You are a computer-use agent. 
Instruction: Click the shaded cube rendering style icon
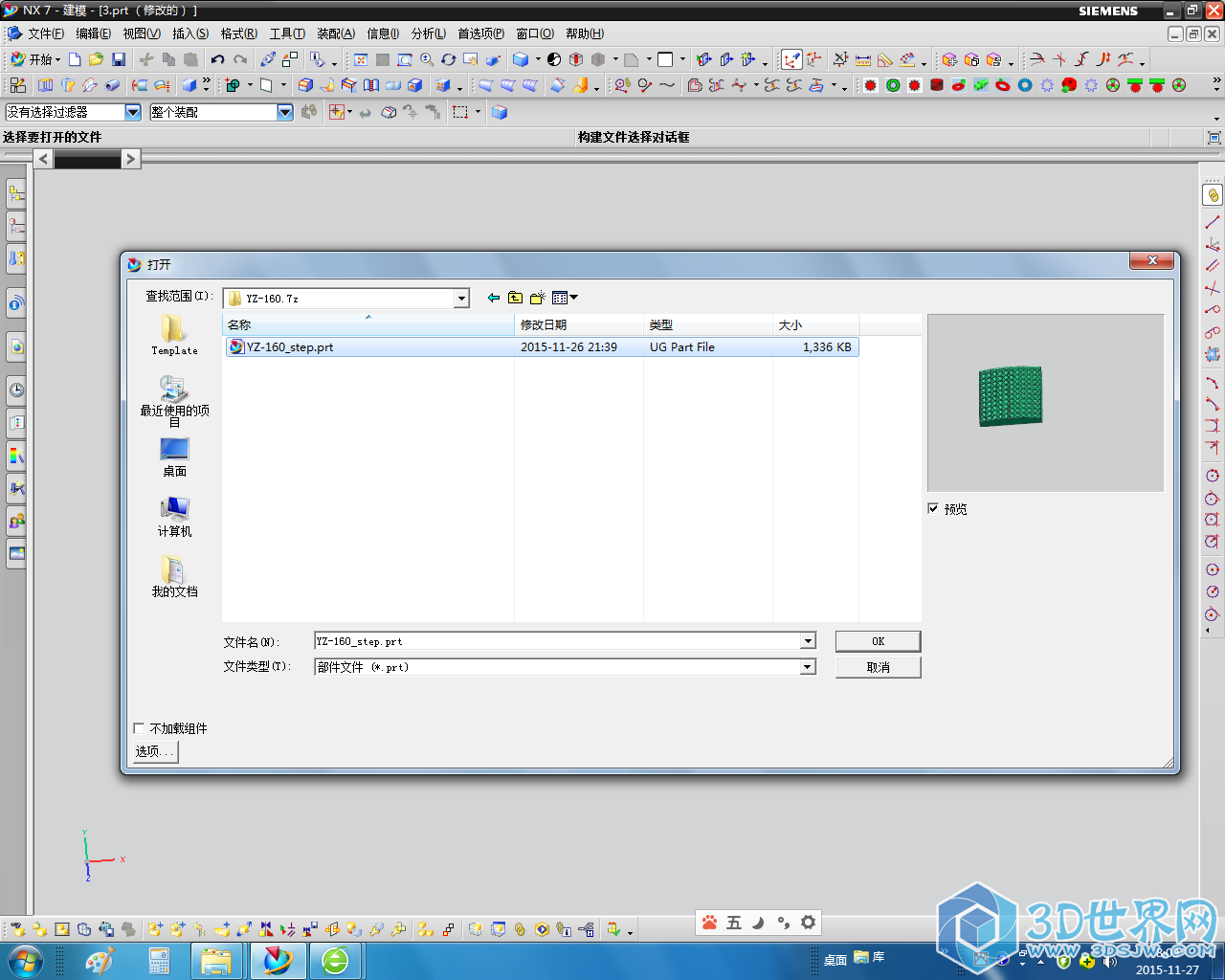pos(521,59)
